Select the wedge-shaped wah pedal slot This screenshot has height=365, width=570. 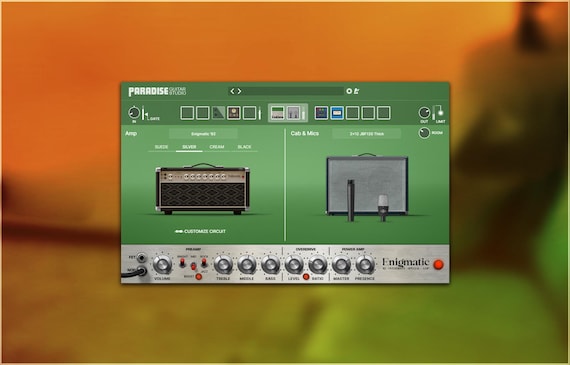(x=218, y=113)
